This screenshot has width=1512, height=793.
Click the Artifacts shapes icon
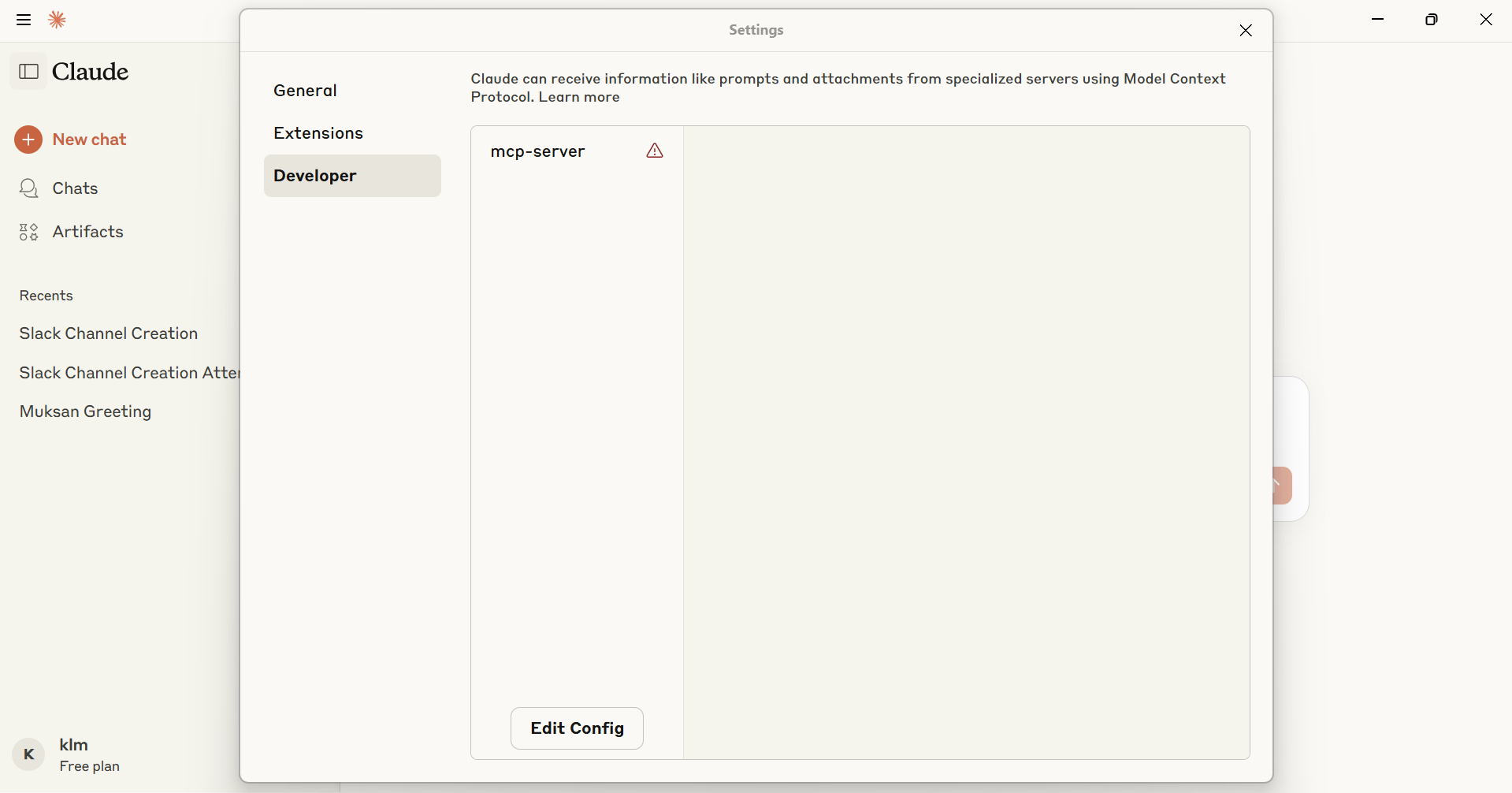click(29, 232)
